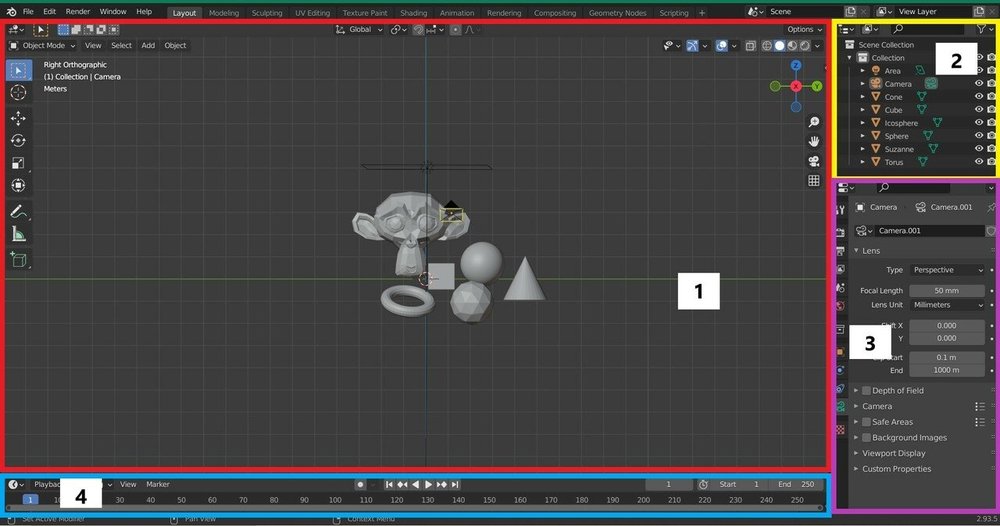This screenshot has height=526, width=1000.
Task: Activate the Rotate tool
Action: click(x=18, y=141)
